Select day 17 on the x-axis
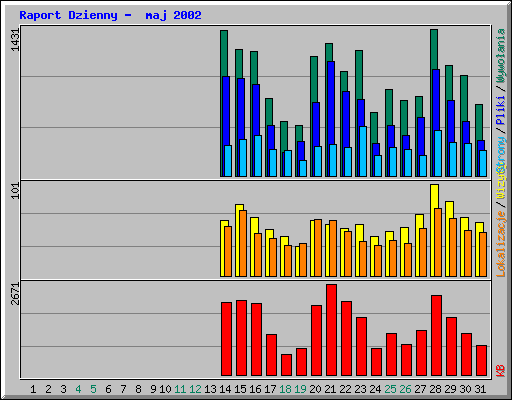The height and width of the screenshot is (400, 512). pos(270,389)
